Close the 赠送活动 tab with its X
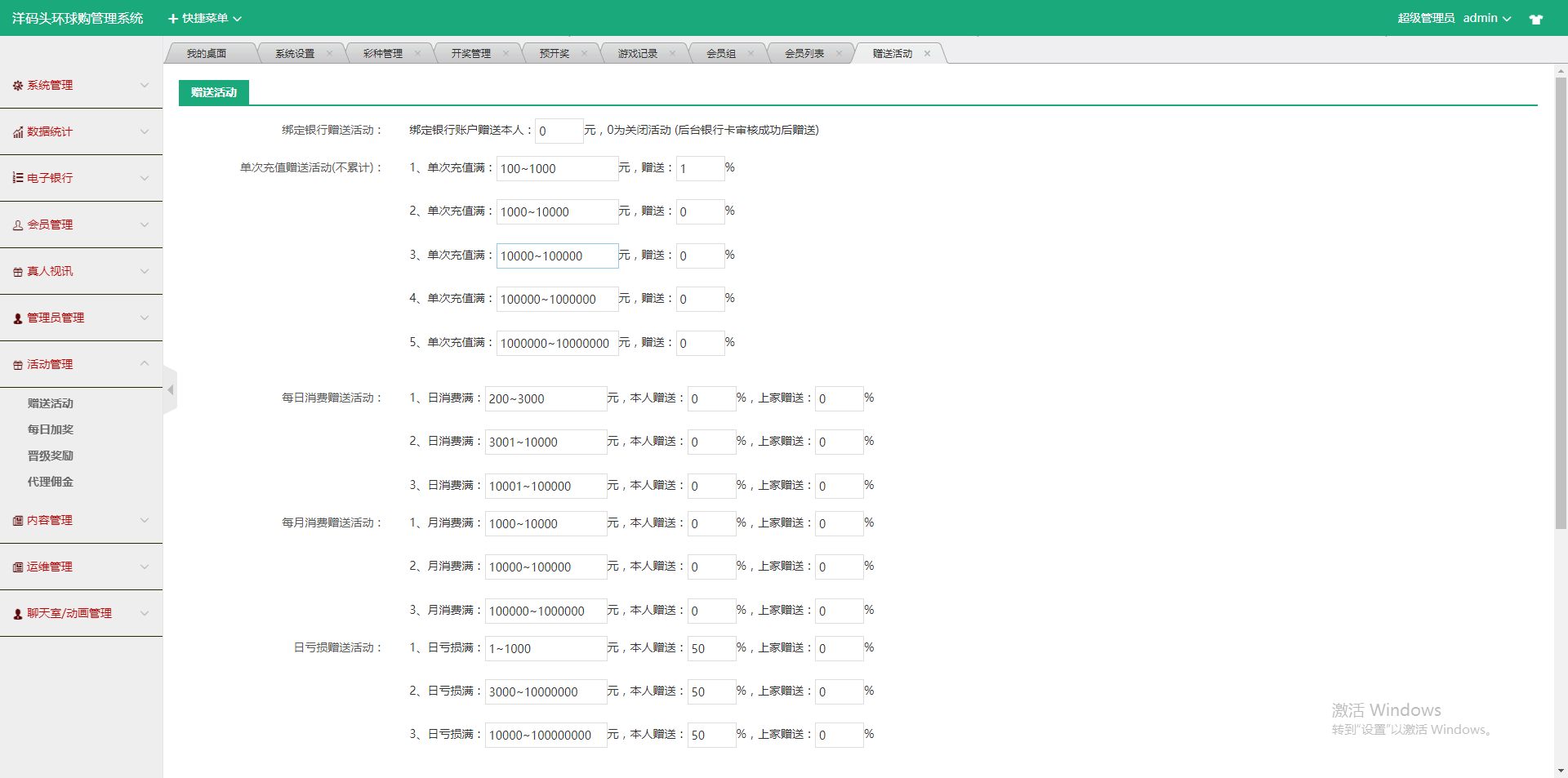Screen dimensions: 1568x778 [927, 54]
